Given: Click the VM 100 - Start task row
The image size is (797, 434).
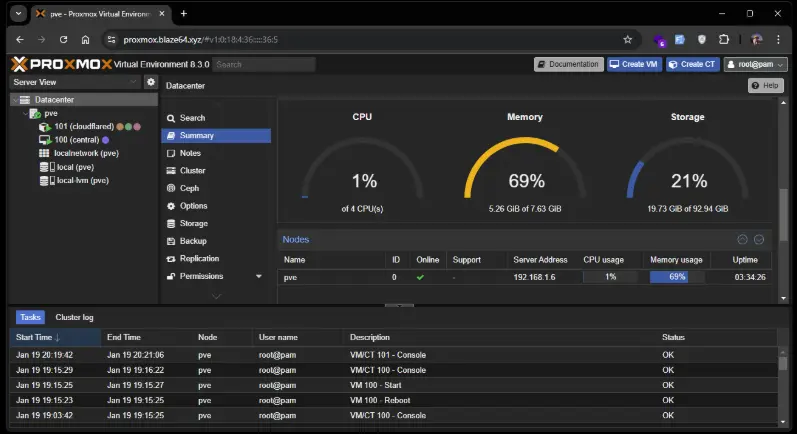Looking at the screenshot, I should tap(393, 385).
